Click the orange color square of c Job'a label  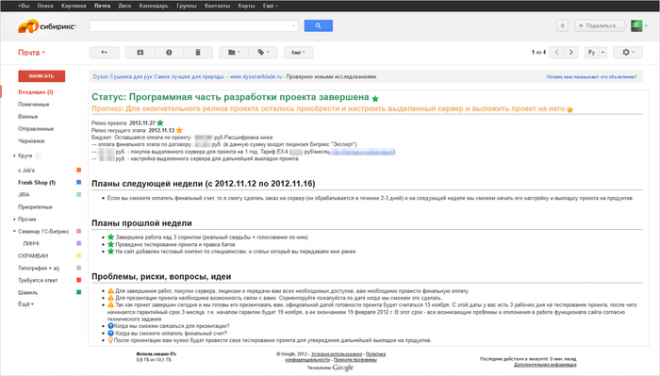78,170
